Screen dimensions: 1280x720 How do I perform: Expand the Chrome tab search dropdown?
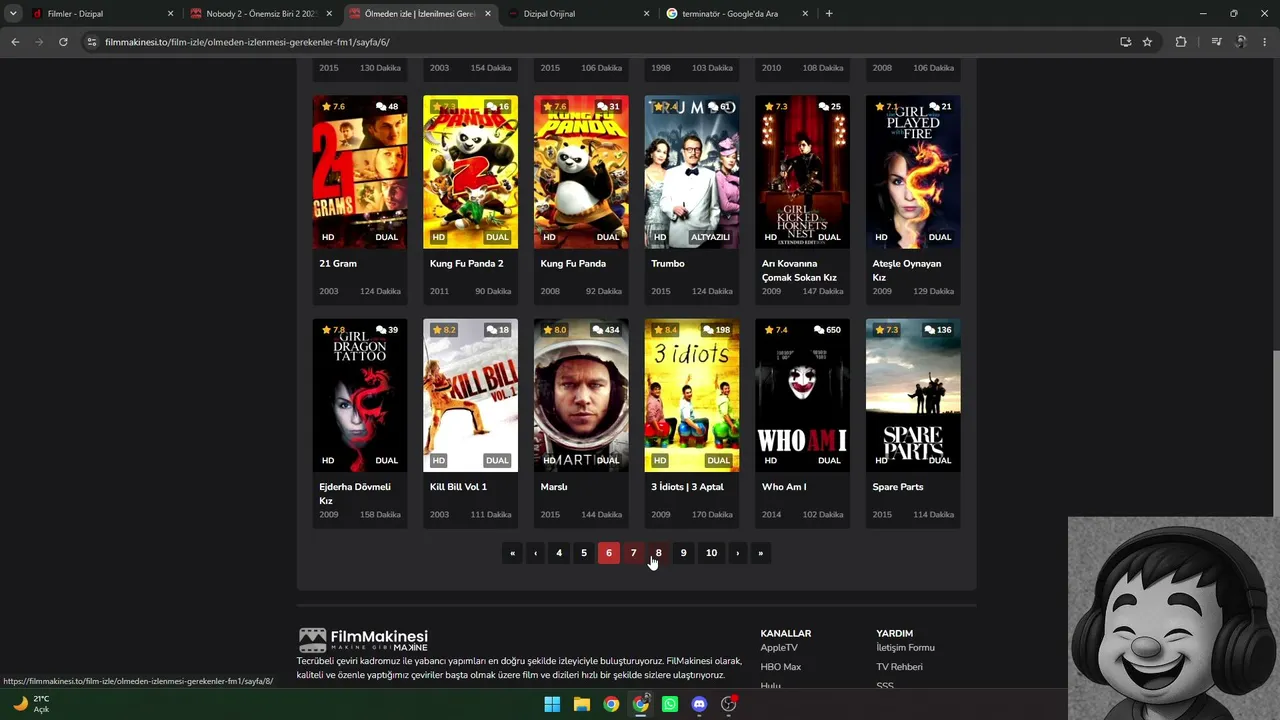tap(13, 14)
